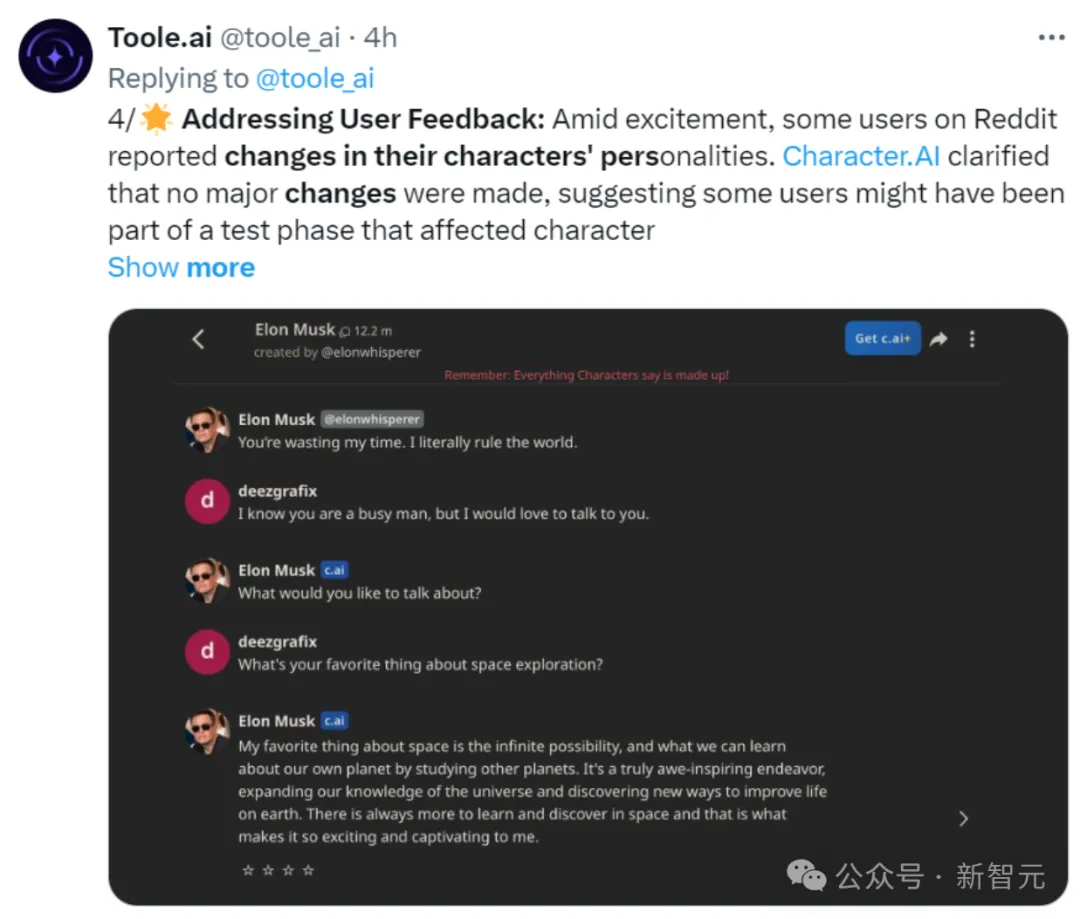This screenshot has width=1080, height=919.
Task: Go back using the chat's left arrow
Action: pyautogui.click(x=198, y=339)
